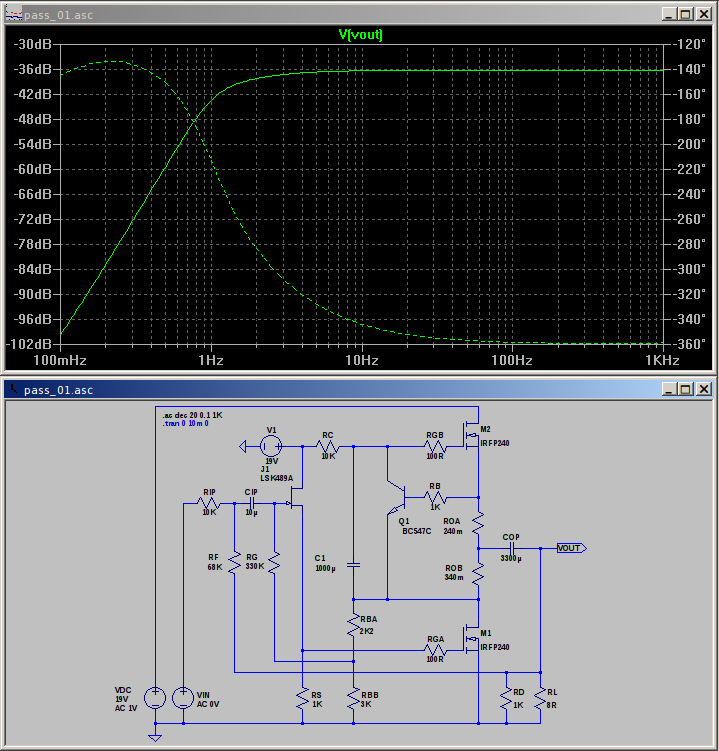
Task: Select resistor RB 1K symbol
Action: (435, 498)
